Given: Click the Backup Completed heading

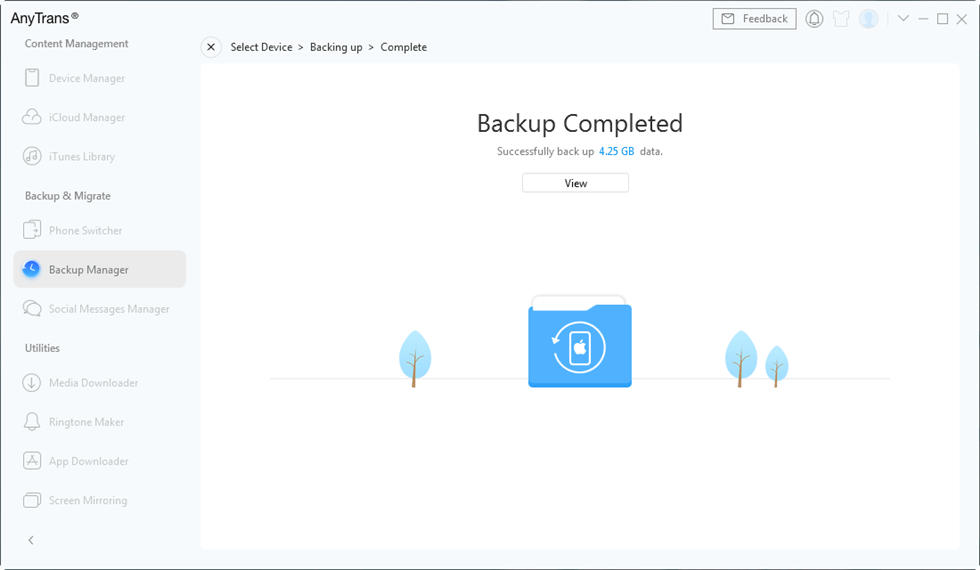Looking at the screenshot, I should tap(580, 124).
